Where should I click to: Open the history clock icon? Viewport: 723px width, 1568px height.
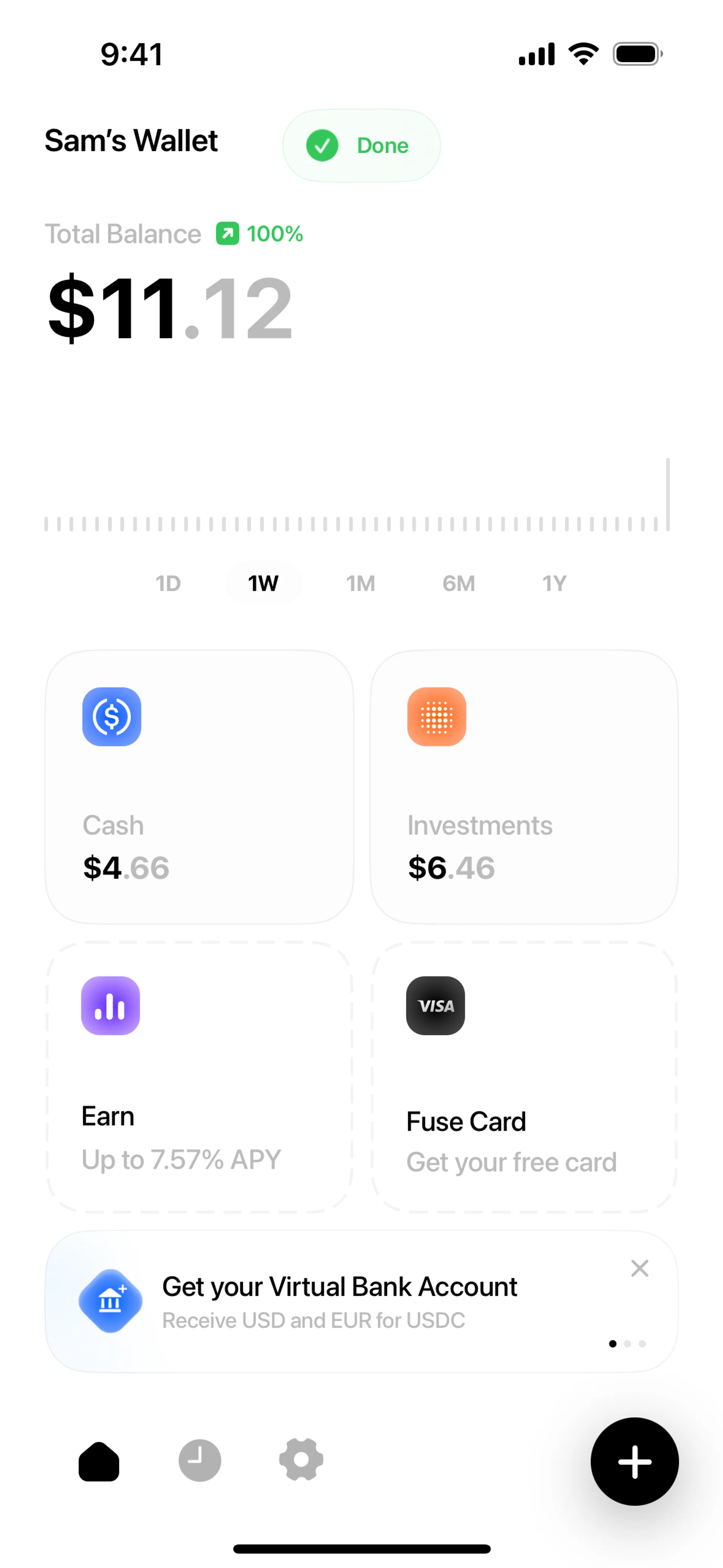coord(200,1460)
